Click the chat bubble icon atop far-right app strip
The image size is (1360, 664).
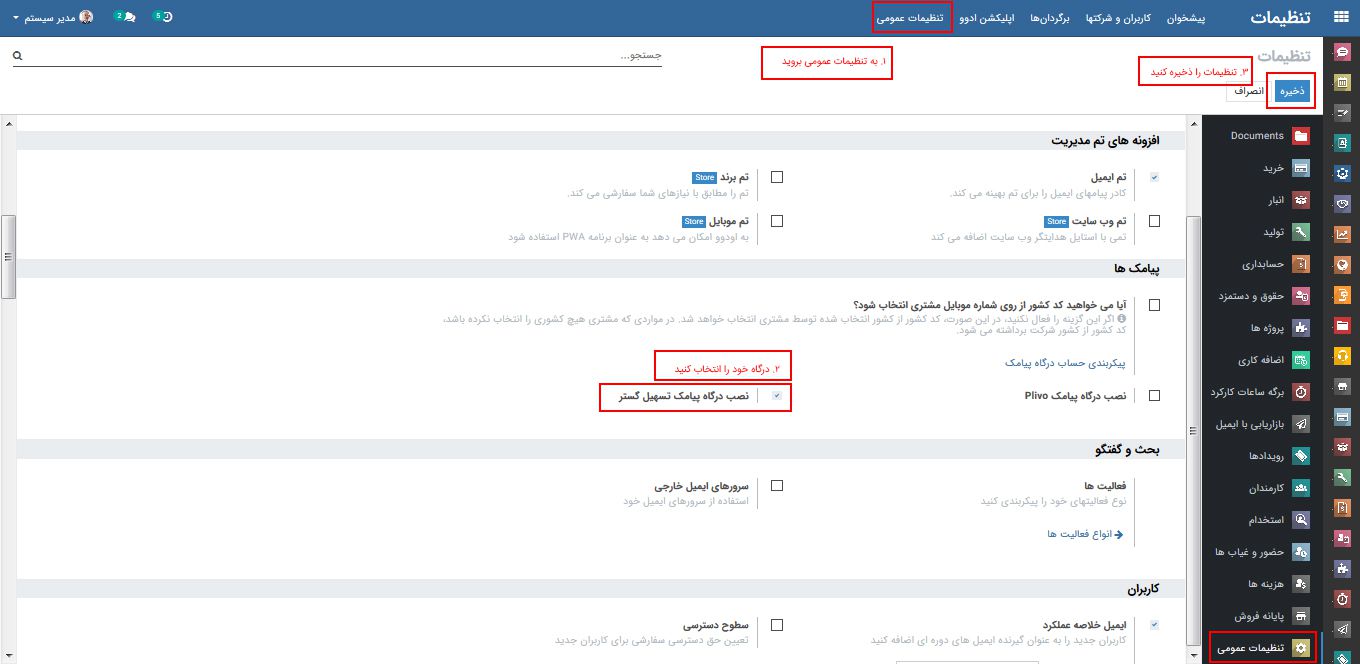point(1342,52)
